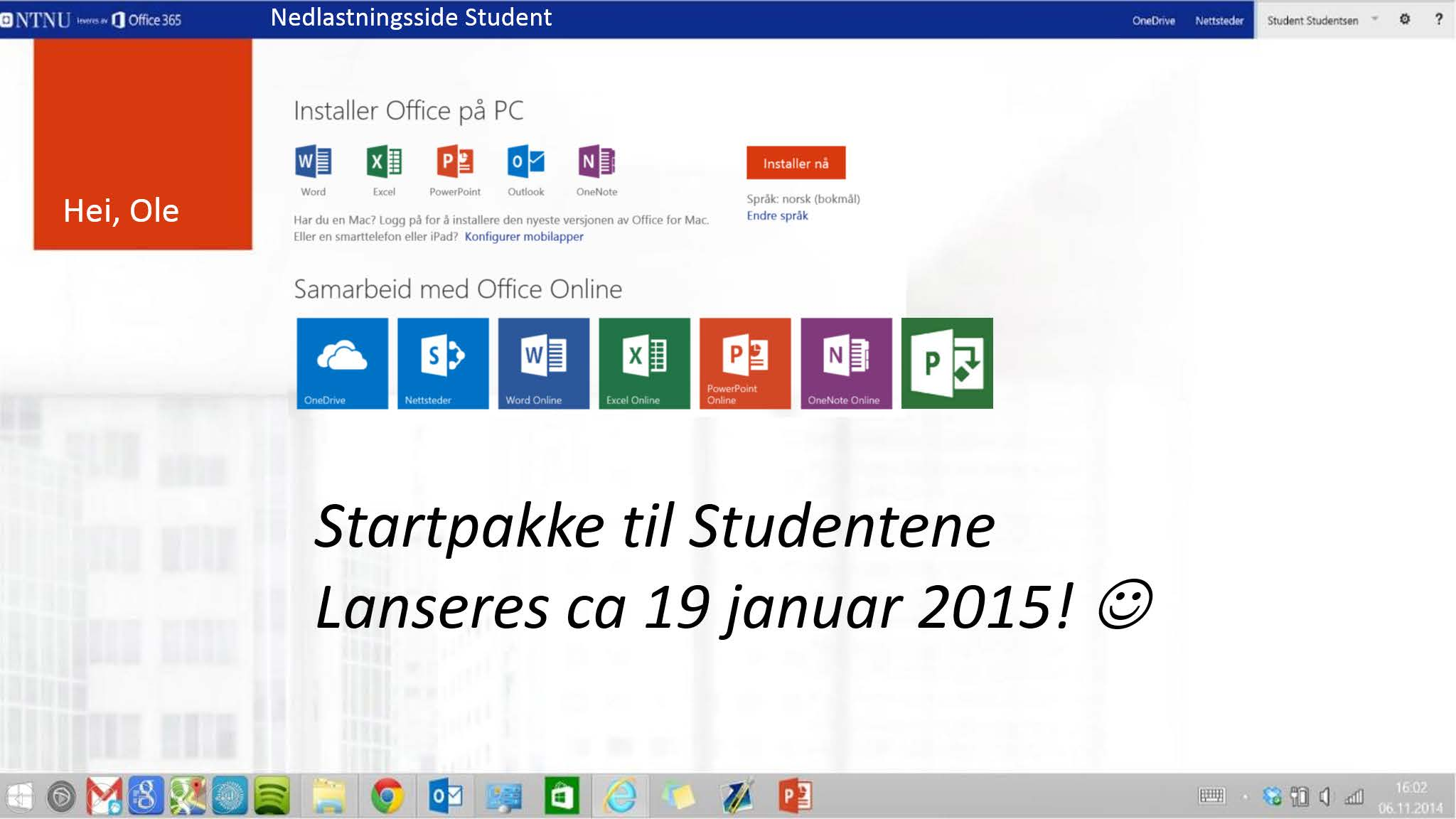Viewport: 1456px width, 819px height.
Task: Open Windows Store from the taskbar
Action: (562, 796)
